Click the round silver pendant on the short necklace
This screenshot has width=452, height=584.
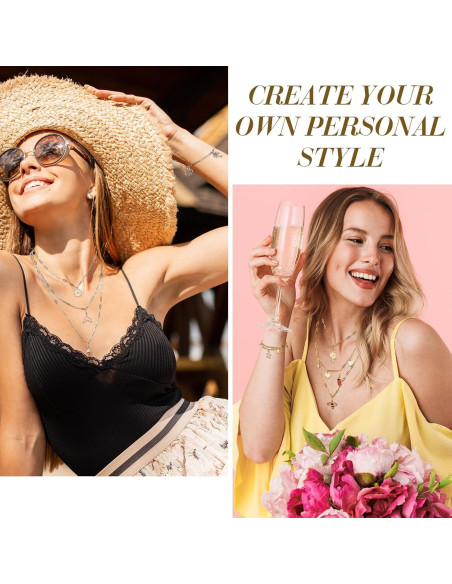(x=78, y=292)
